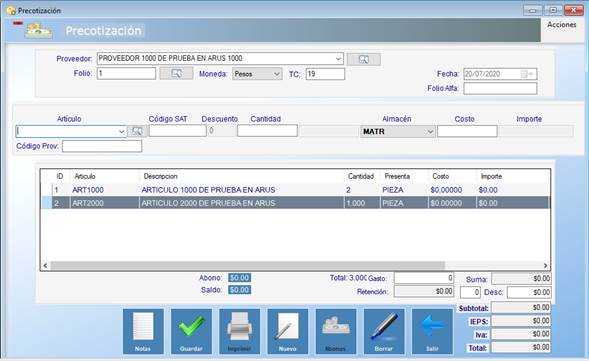Search folio with lookup icon beside Folio
Viewport: 589px width, 361px height.
(176, 73)
